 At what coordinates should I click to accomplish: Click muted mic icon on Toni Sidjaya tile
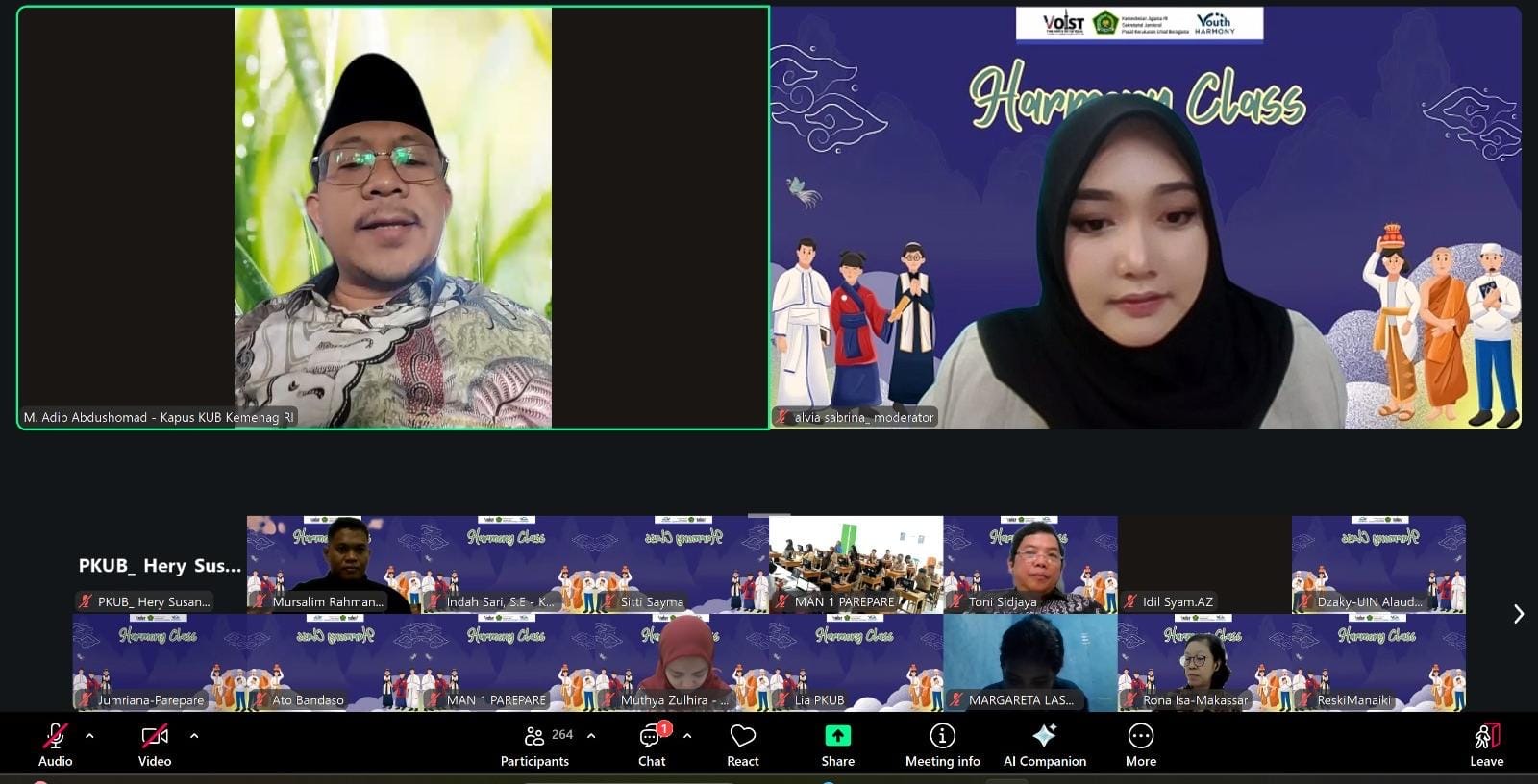(956, 602)
